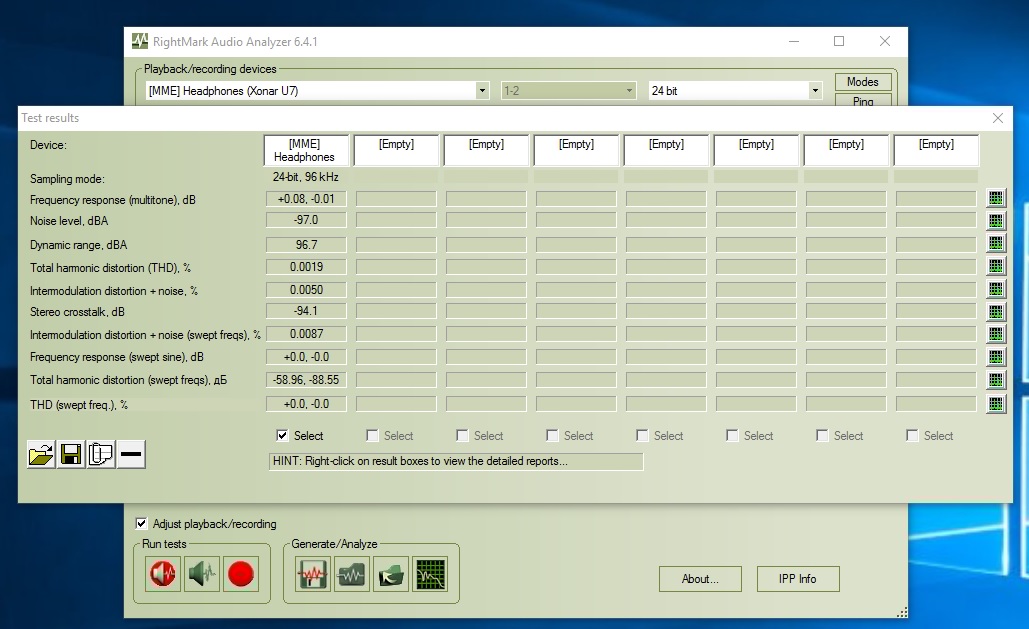Open the graph icon for Stereo crosstalk row
The width and height of the screenshot is (1029, 629).
[x=995, y=312]
